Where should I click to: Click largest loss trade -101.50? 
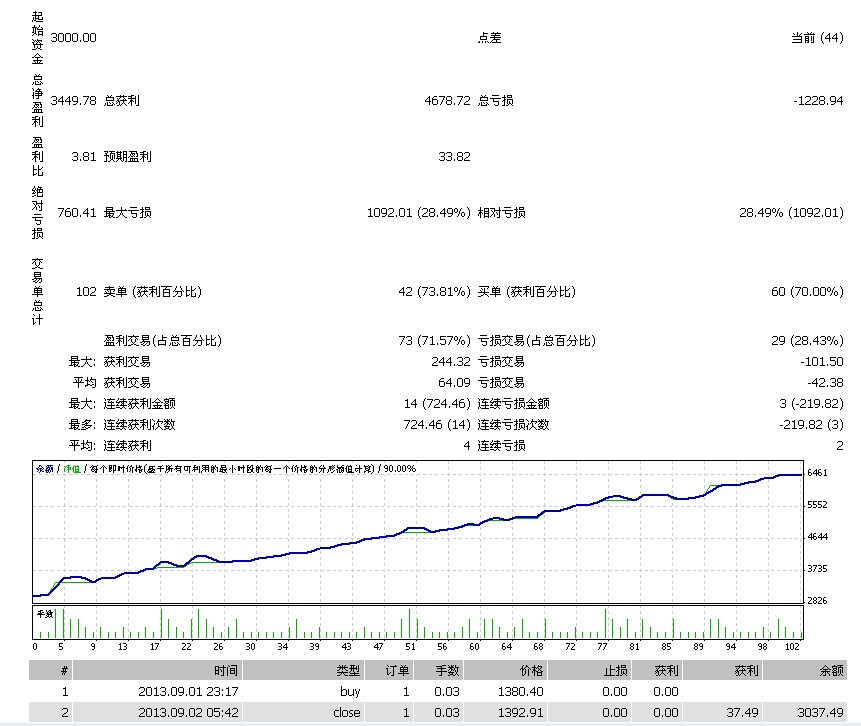(x=821, y=362)
